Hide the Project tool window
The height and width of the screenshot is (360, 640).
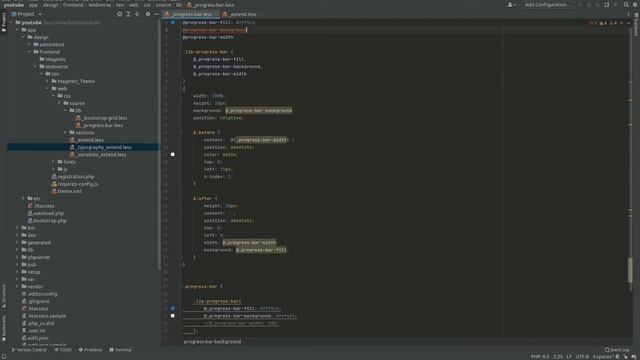(156, 14)
